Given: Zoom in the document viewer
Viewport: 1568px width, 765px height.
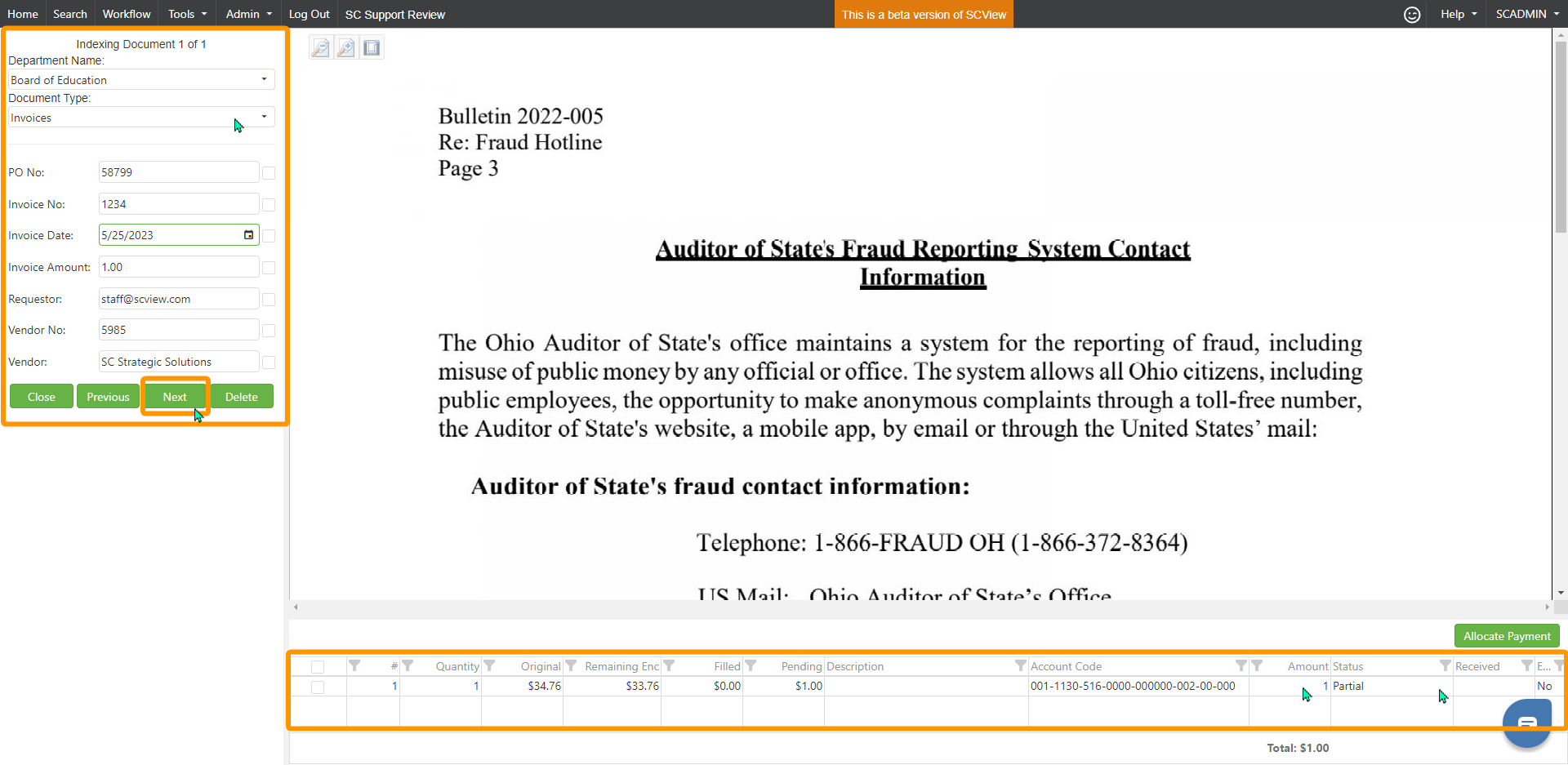Looking at the screenshot, I should (346, 48).
